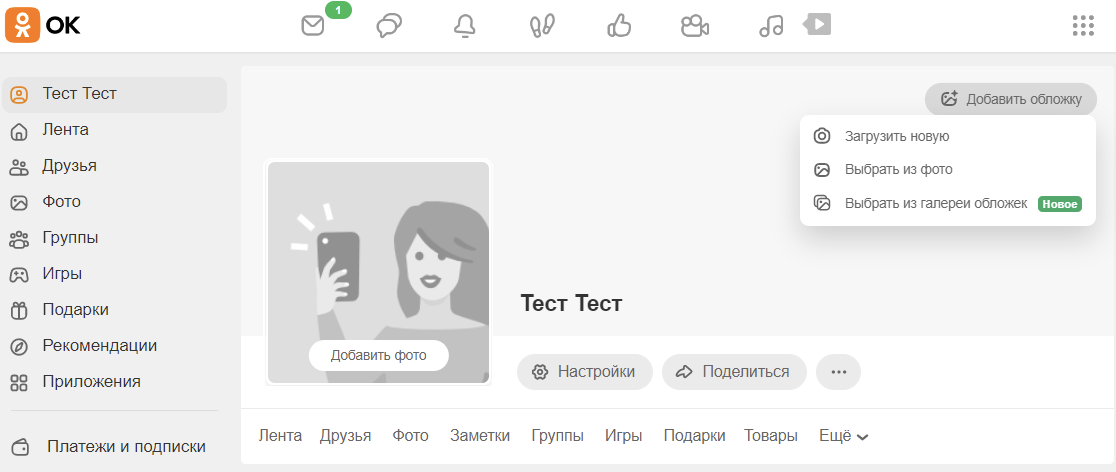Open the three-dots more actions button
This screenshot has height=472, width=1116.
(x=838, y=372)
